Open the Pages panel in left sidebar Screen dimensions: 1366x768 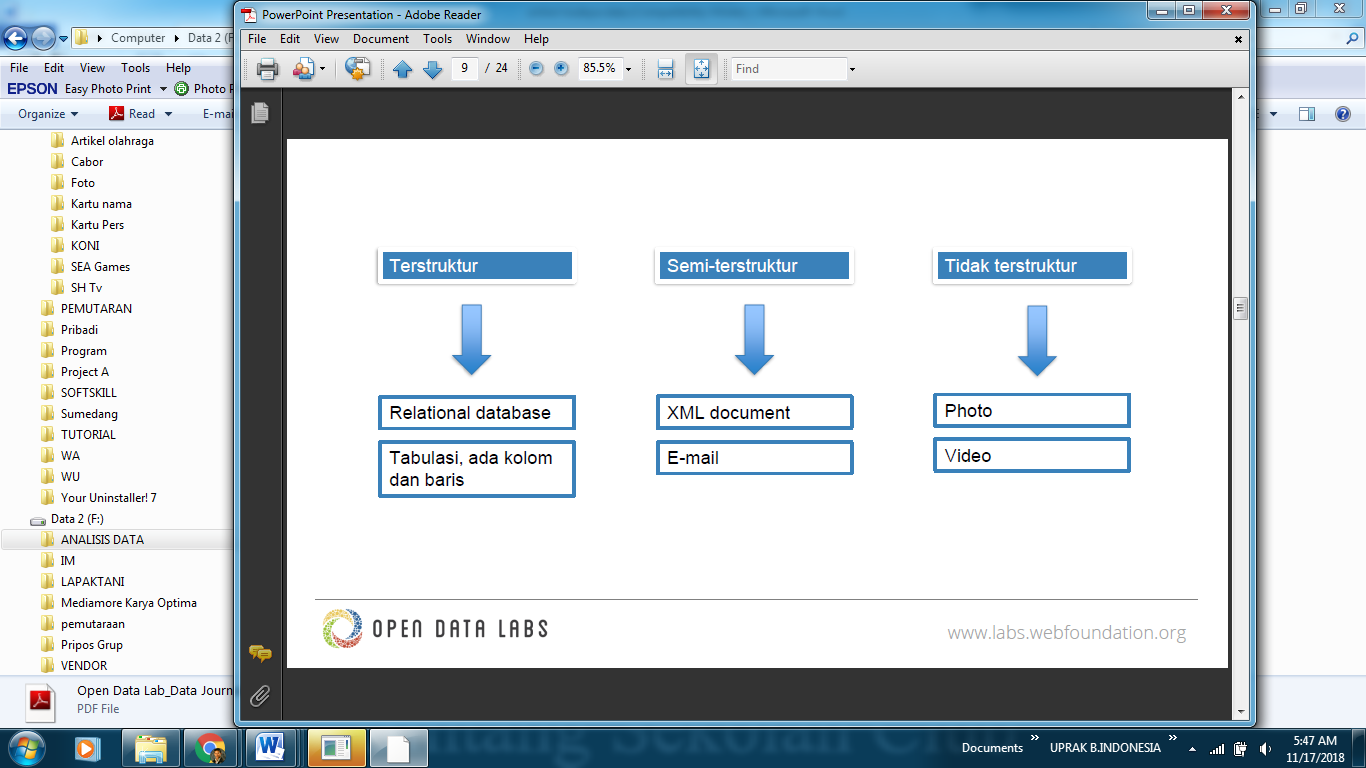[260, 113]
